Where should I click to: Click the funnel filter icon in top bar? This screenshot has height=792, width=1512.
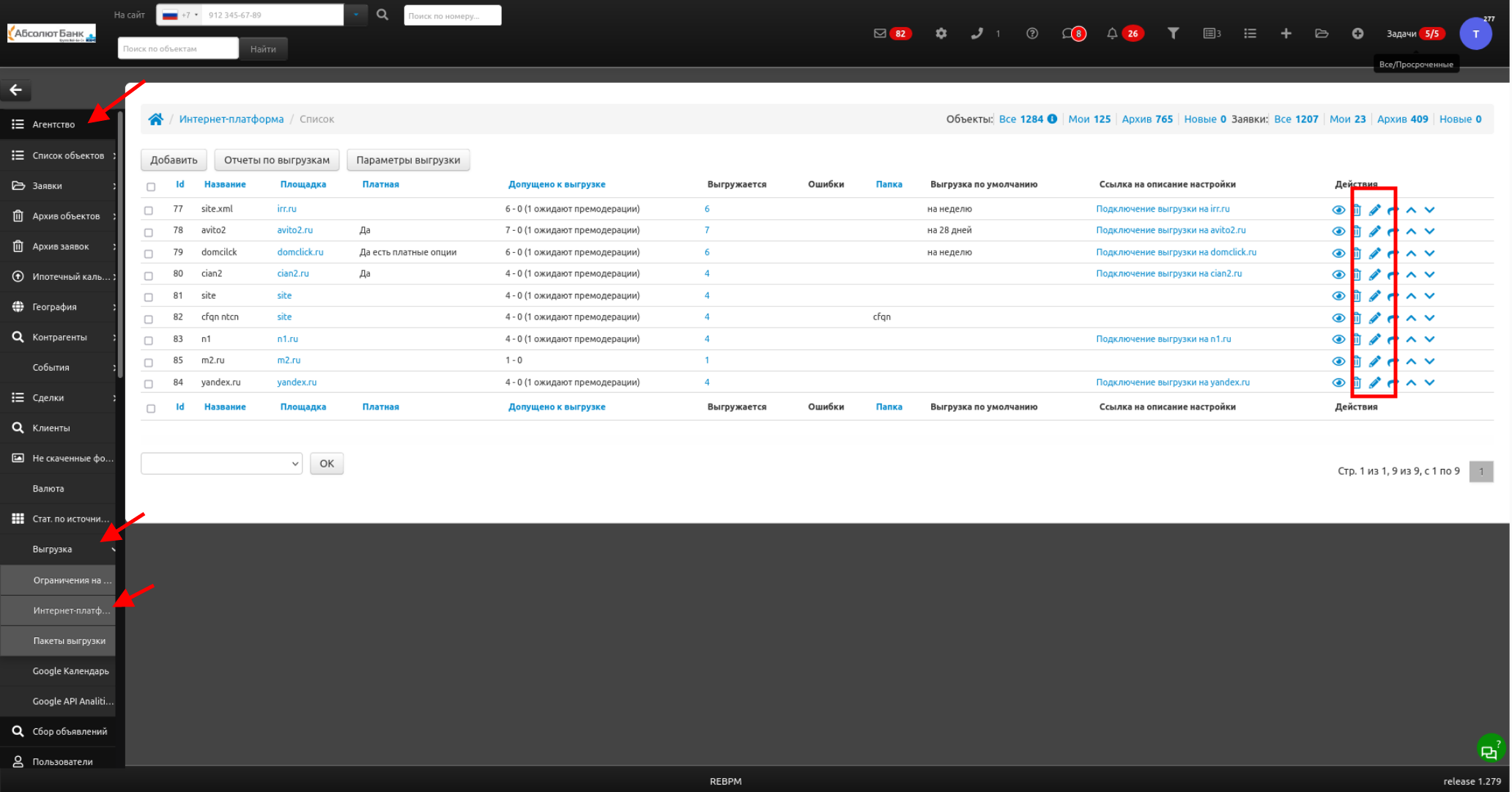point(1173,33)
